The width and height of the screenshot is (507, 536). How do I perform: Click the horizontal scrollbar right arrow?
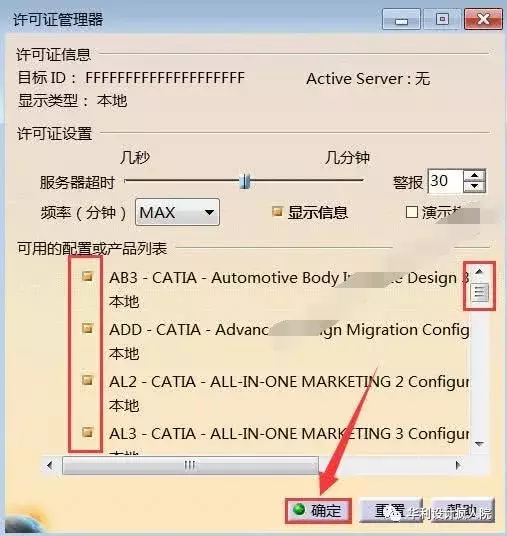coord(458,465)
